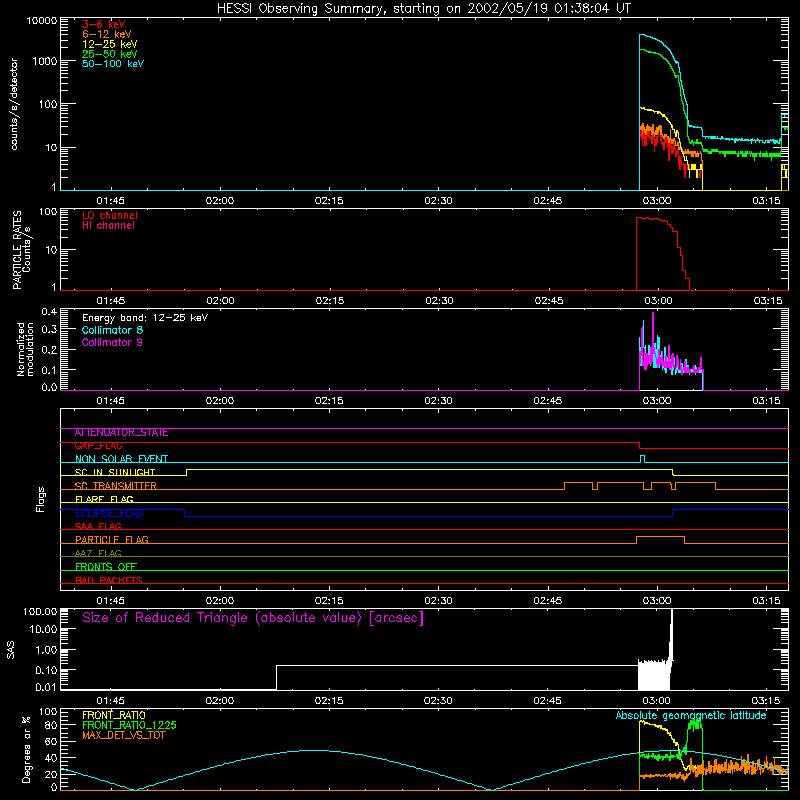Click the 'SAA_FLAG' flag label
Image resolution: width=800 pixels, height=800 pixels.
[98, 527]
